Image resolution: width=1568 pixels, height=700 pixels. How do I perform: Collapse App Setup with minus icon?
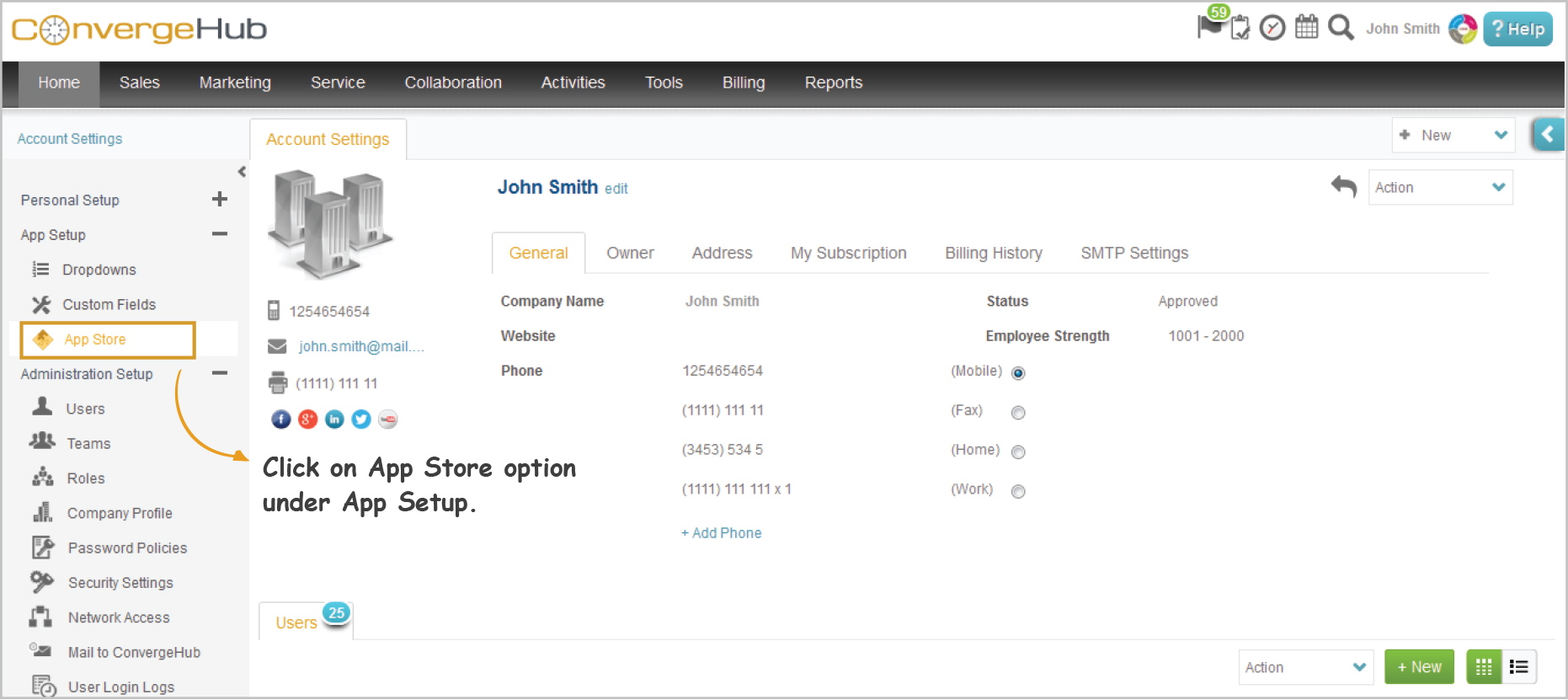(220, 233)
